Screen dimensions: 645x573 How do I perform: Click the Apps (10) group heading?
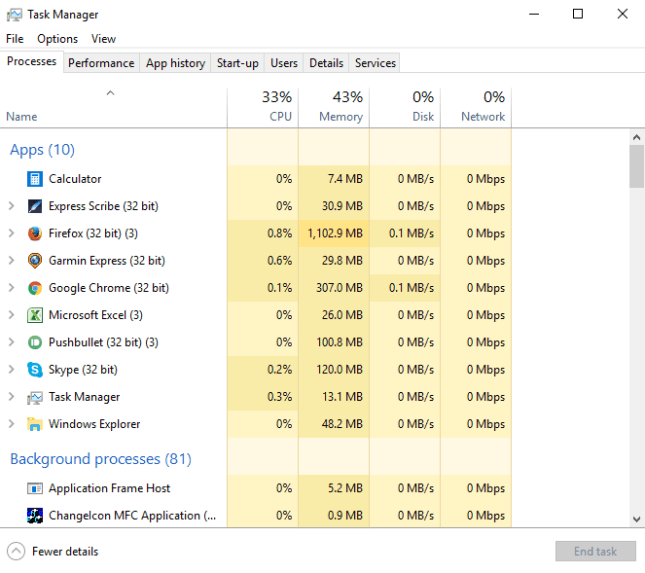(x=42, y=150)
